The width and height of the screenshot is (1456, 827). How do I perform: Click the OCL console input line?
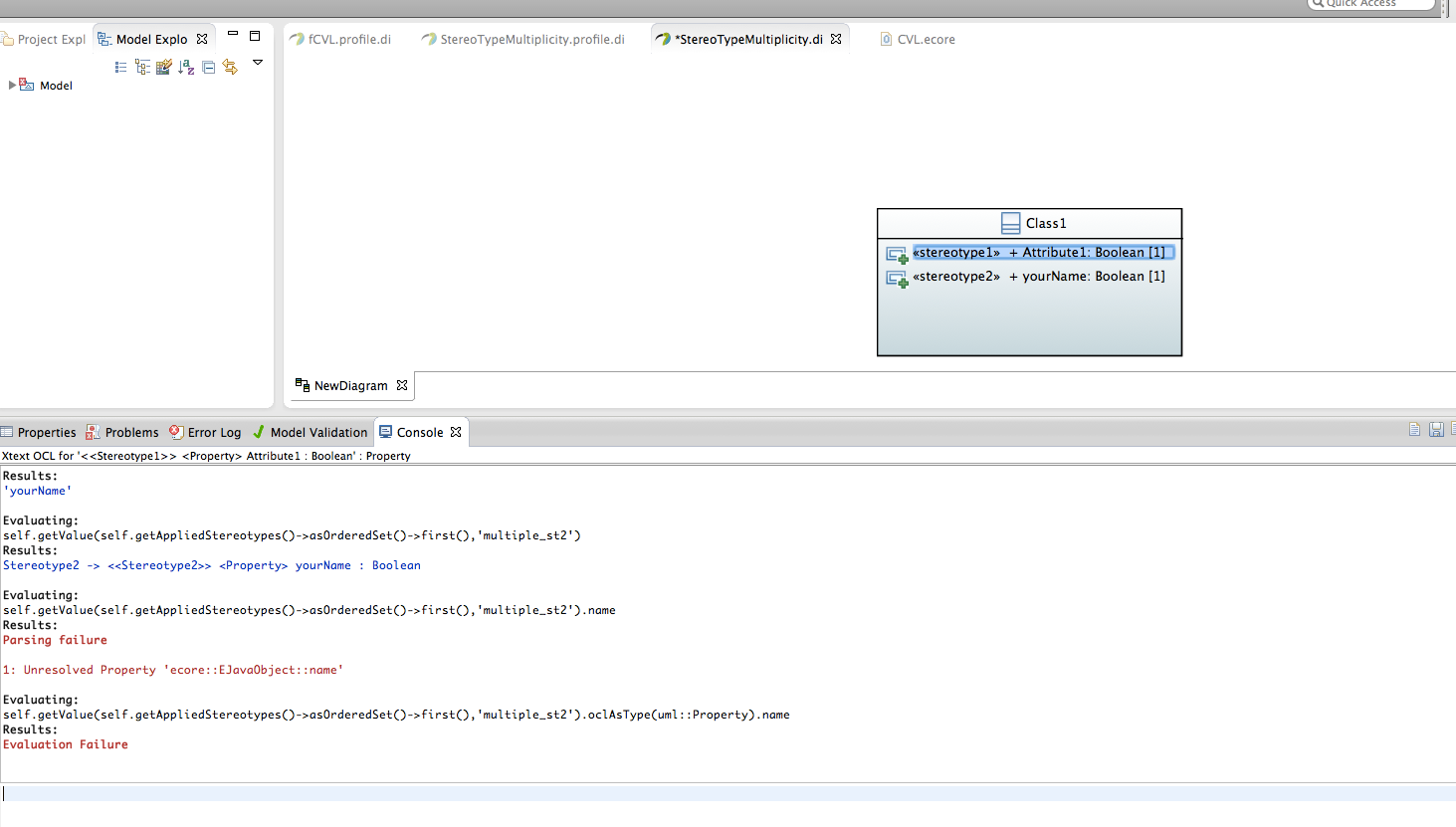point(728,793)
